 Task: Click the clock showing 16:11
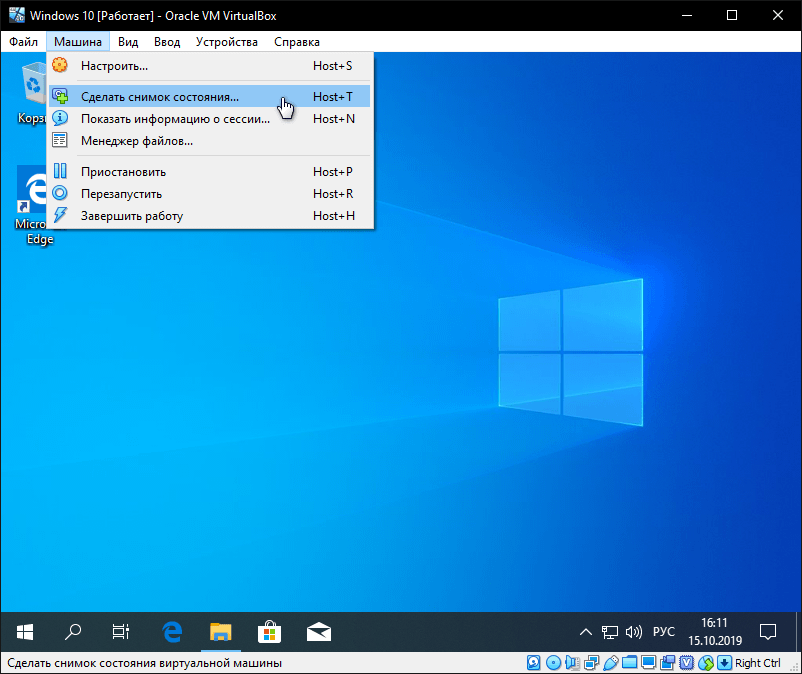[714, 632]
